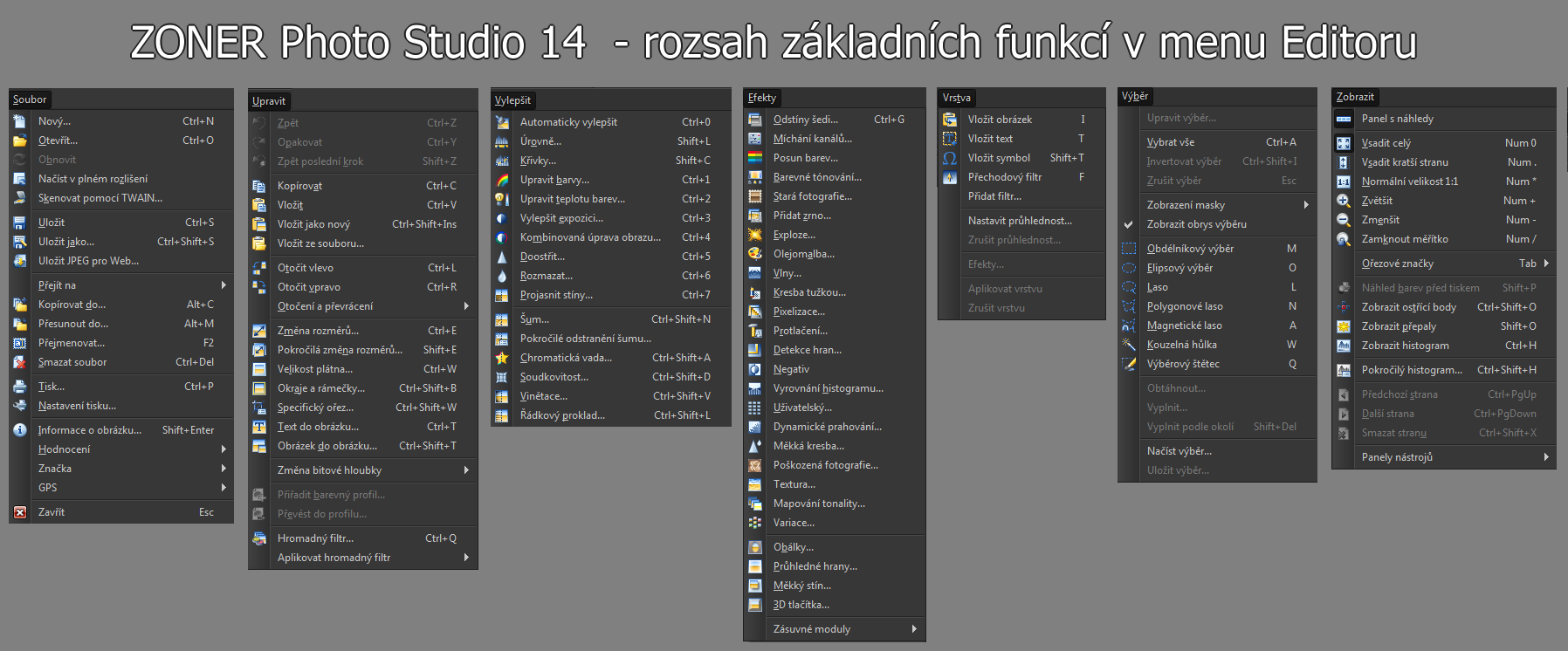This screenshot has height=651, width=1568.
Task: Click the Text do obrázku icon
Action: point(259,427)
